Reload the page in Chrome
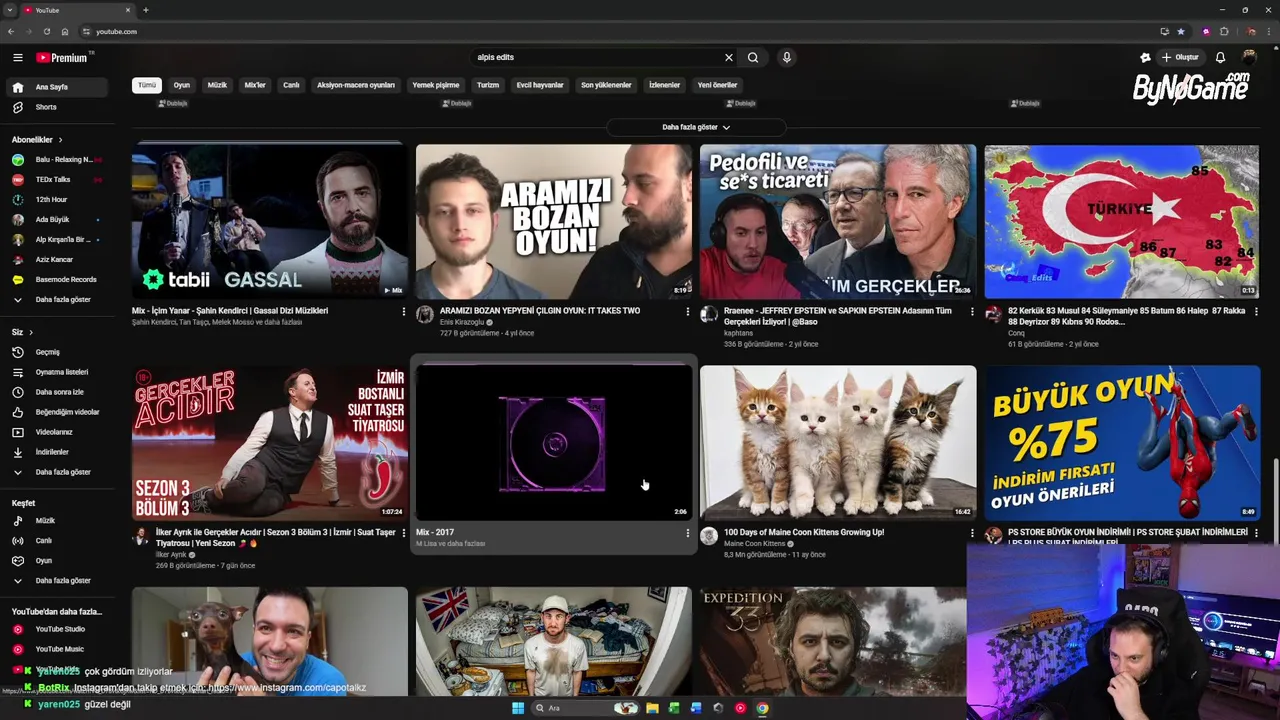Screen dimensions: 1280x720 point(47,31)
